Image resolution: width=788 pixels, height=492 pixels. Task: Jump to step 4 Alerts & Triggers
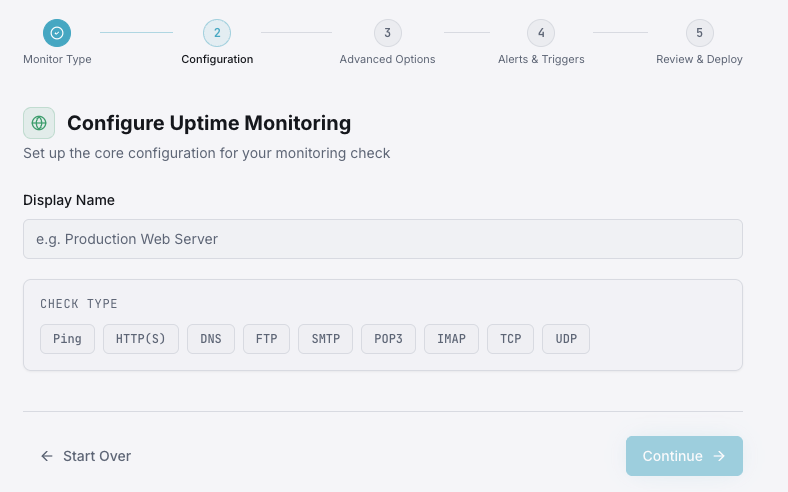[541, 33]
